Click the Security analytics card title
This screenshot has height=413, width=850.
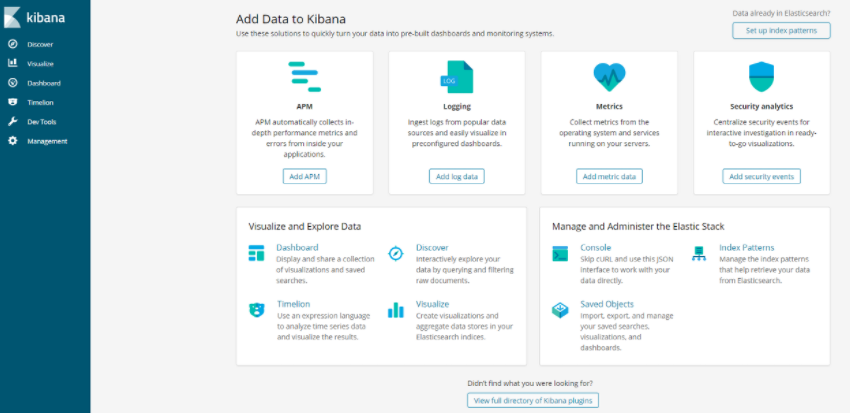762,106
